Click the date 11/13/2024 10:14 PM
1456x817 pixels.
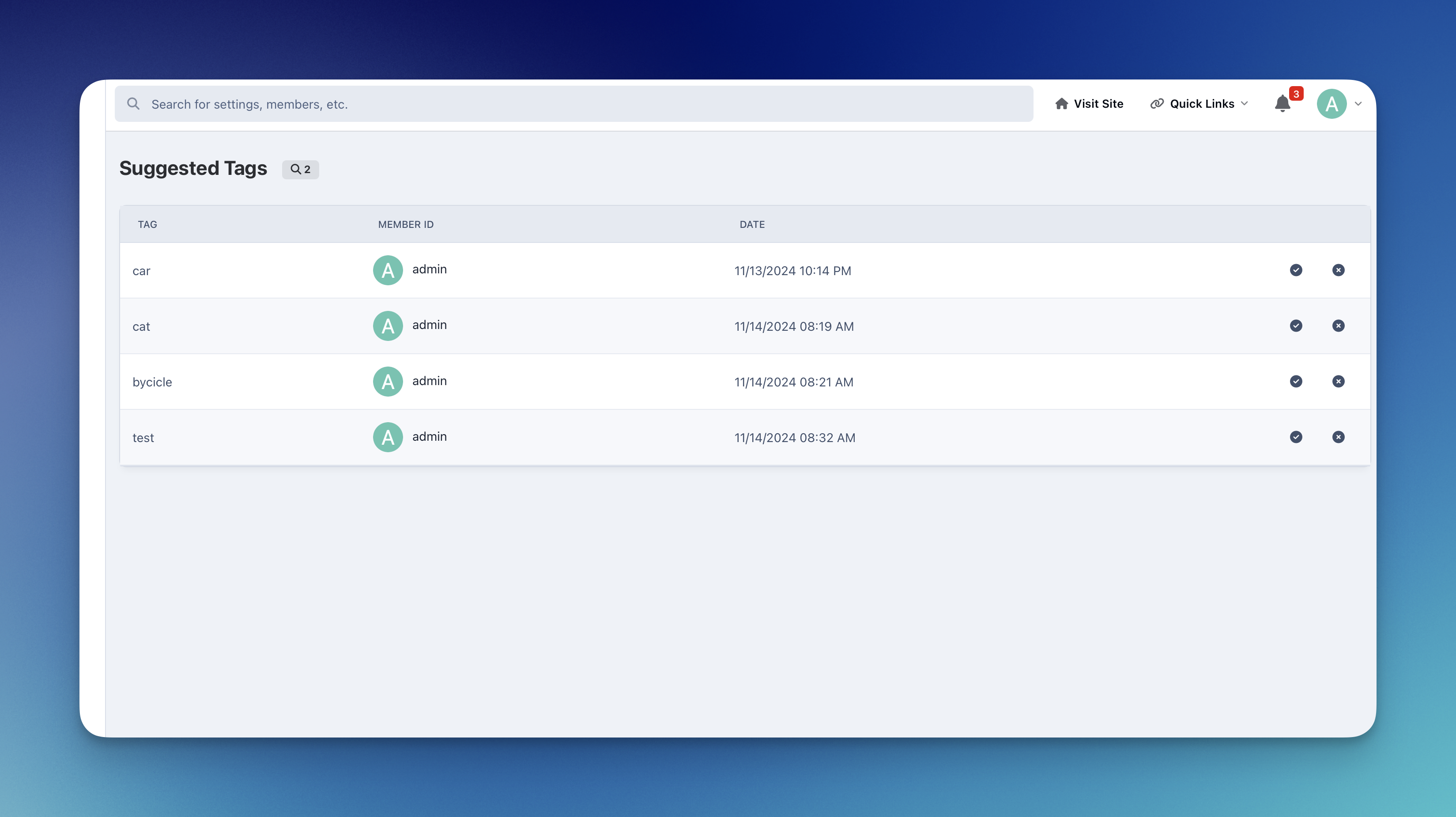point(792,271)
